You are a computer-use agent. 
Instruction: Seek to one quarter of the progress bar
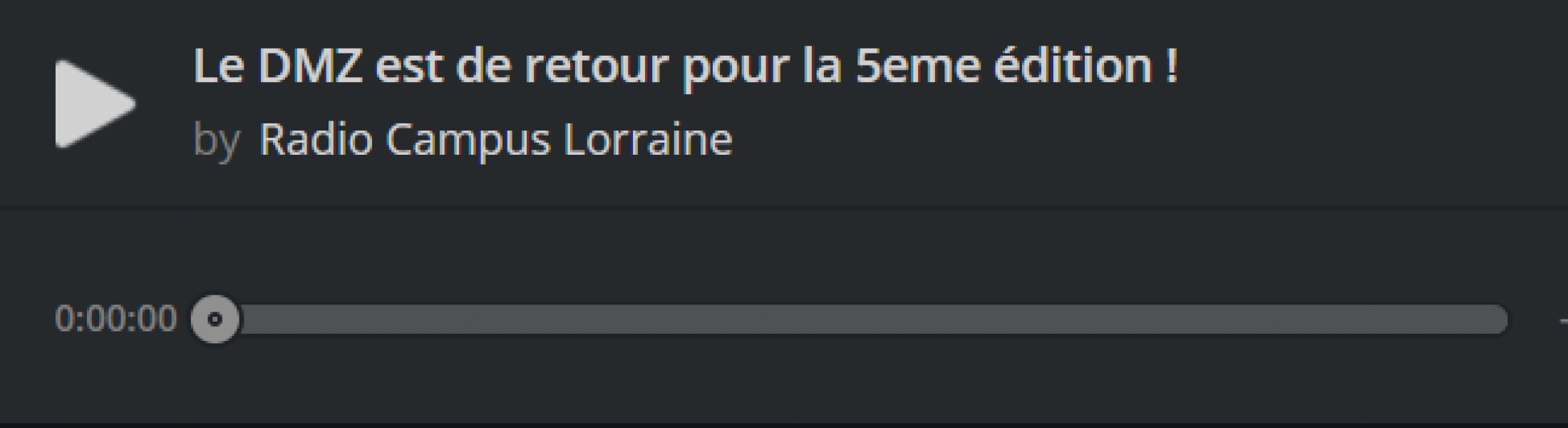(538, 319)
